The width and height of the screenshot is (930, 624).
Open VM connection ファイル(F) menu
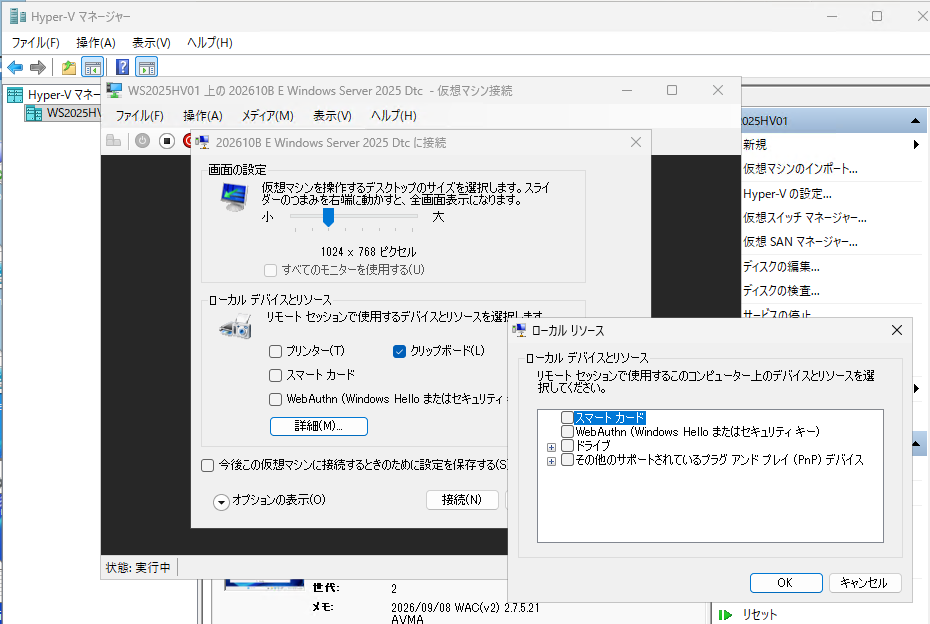(x=139, y=116)
